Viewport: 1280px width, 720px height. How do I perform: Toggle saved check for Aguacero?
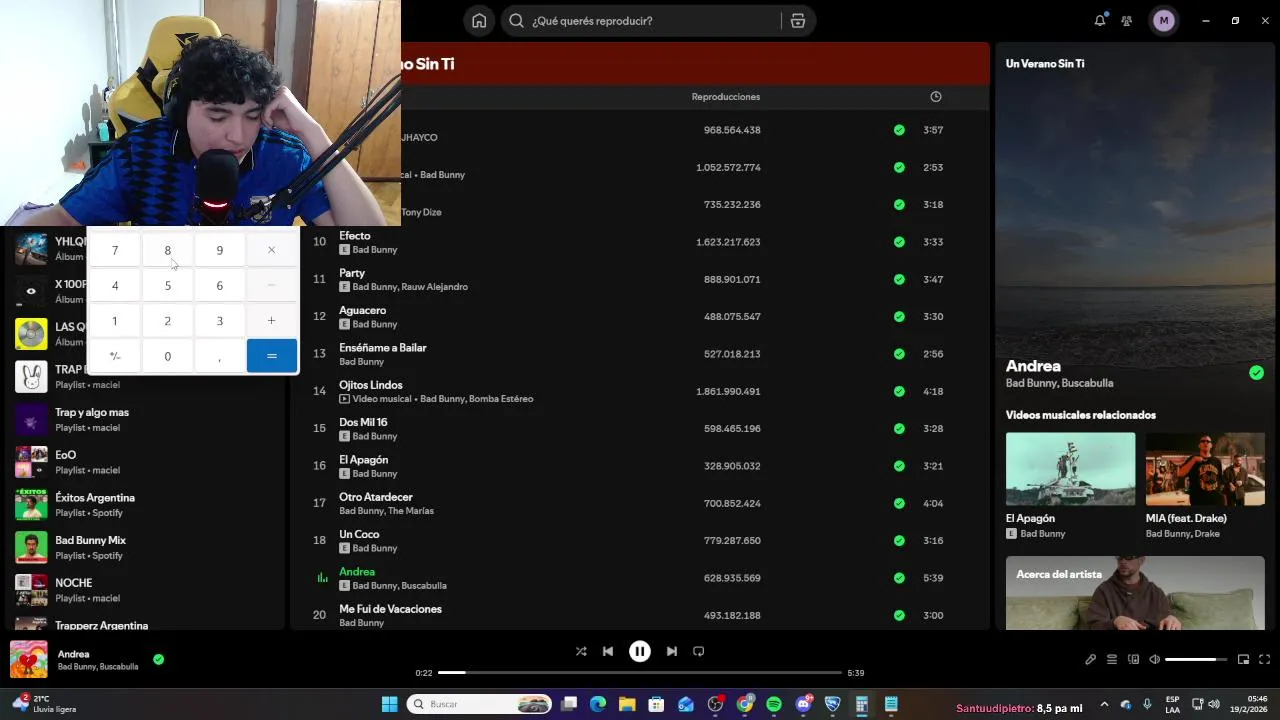[899, 317]
